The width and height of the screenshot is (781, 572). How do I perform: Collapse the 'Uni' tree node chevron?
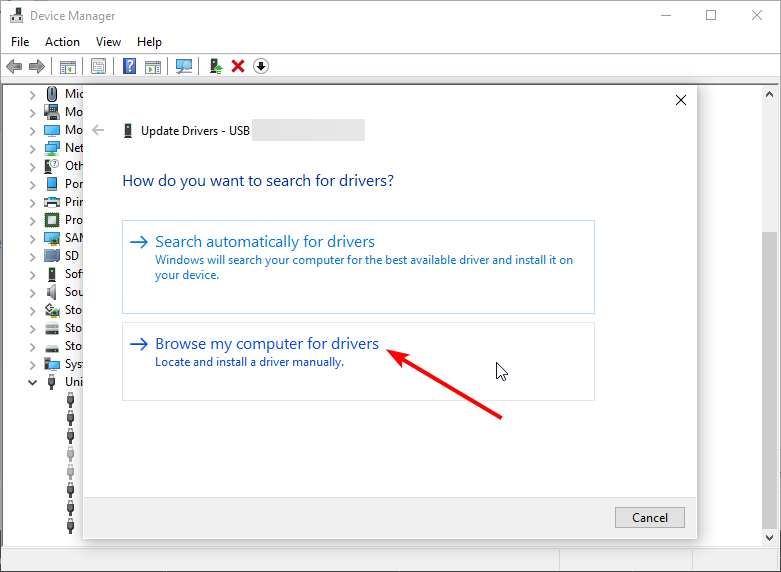pyautogui.click(x=32, y=383)
